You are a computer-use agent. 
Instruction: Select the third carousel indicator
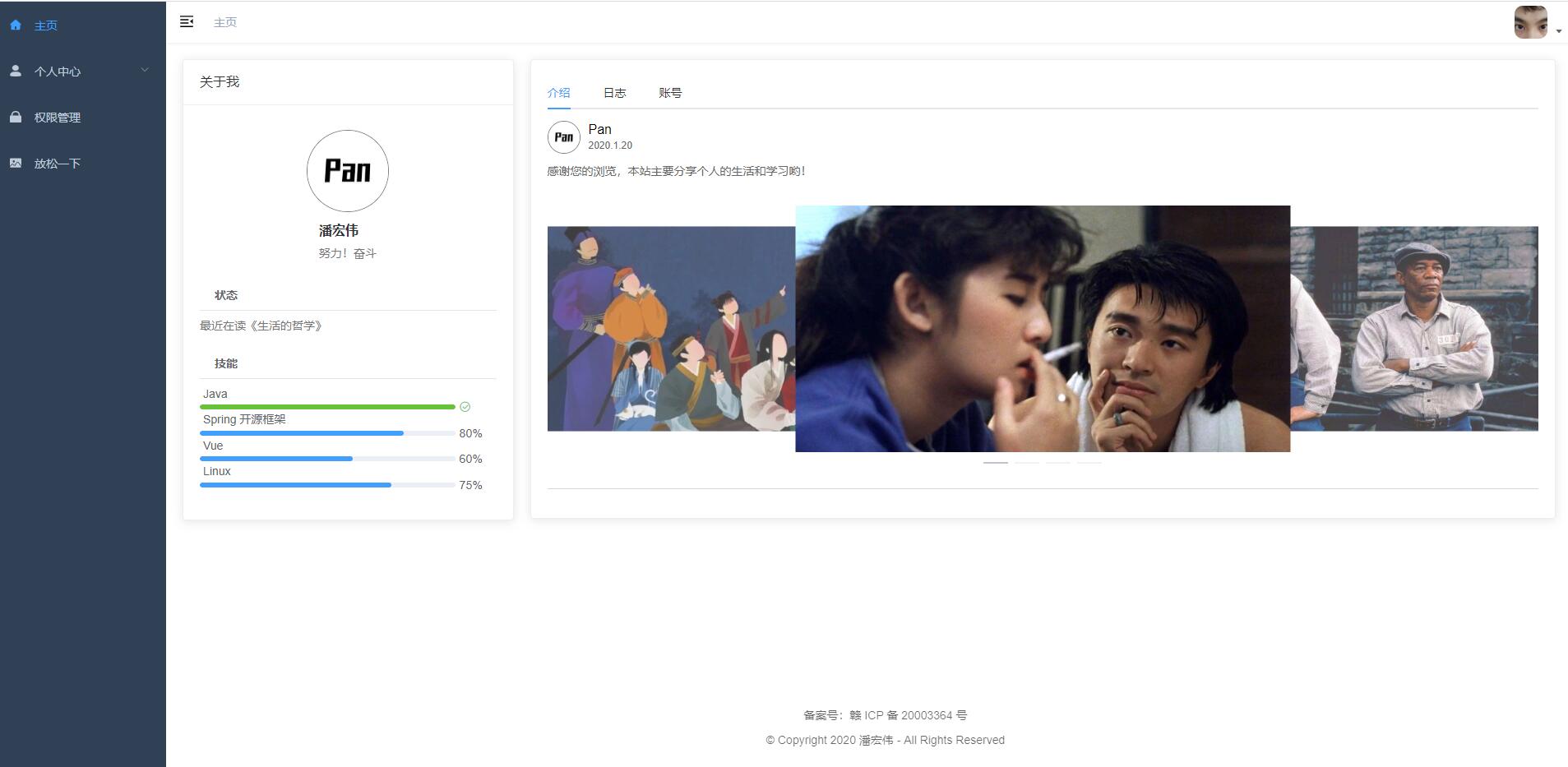pos(1058,463)
